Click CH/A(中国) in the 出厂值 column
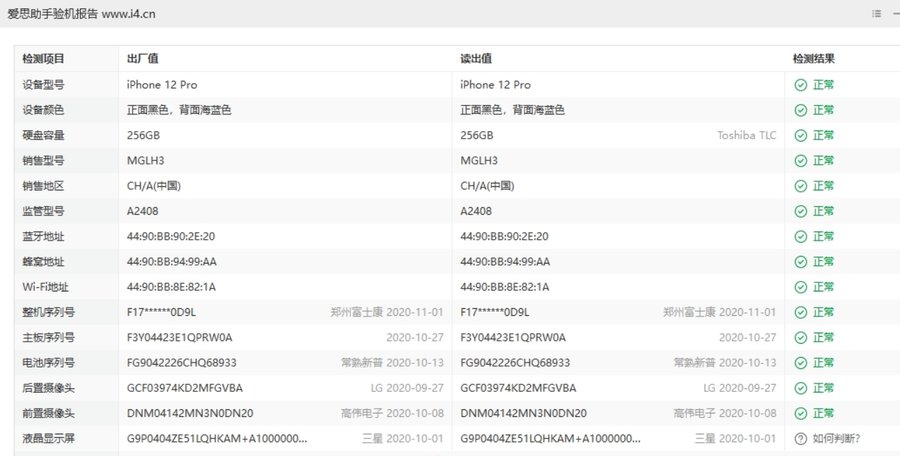Screen dimensions: 900x456 (154, 186)
